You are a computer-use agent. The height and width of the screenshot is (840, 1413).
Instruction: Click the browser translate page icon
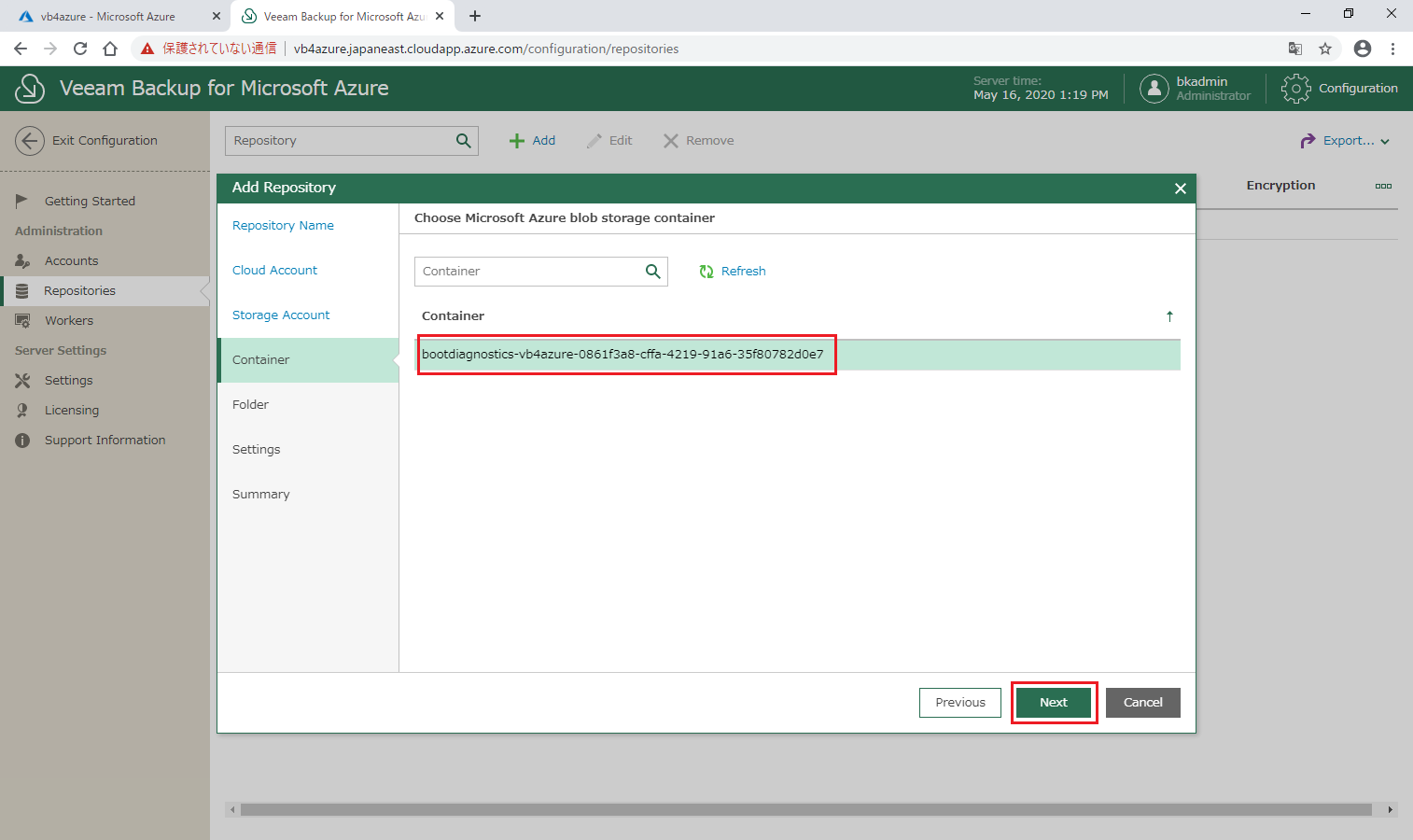pos(1295,49)
